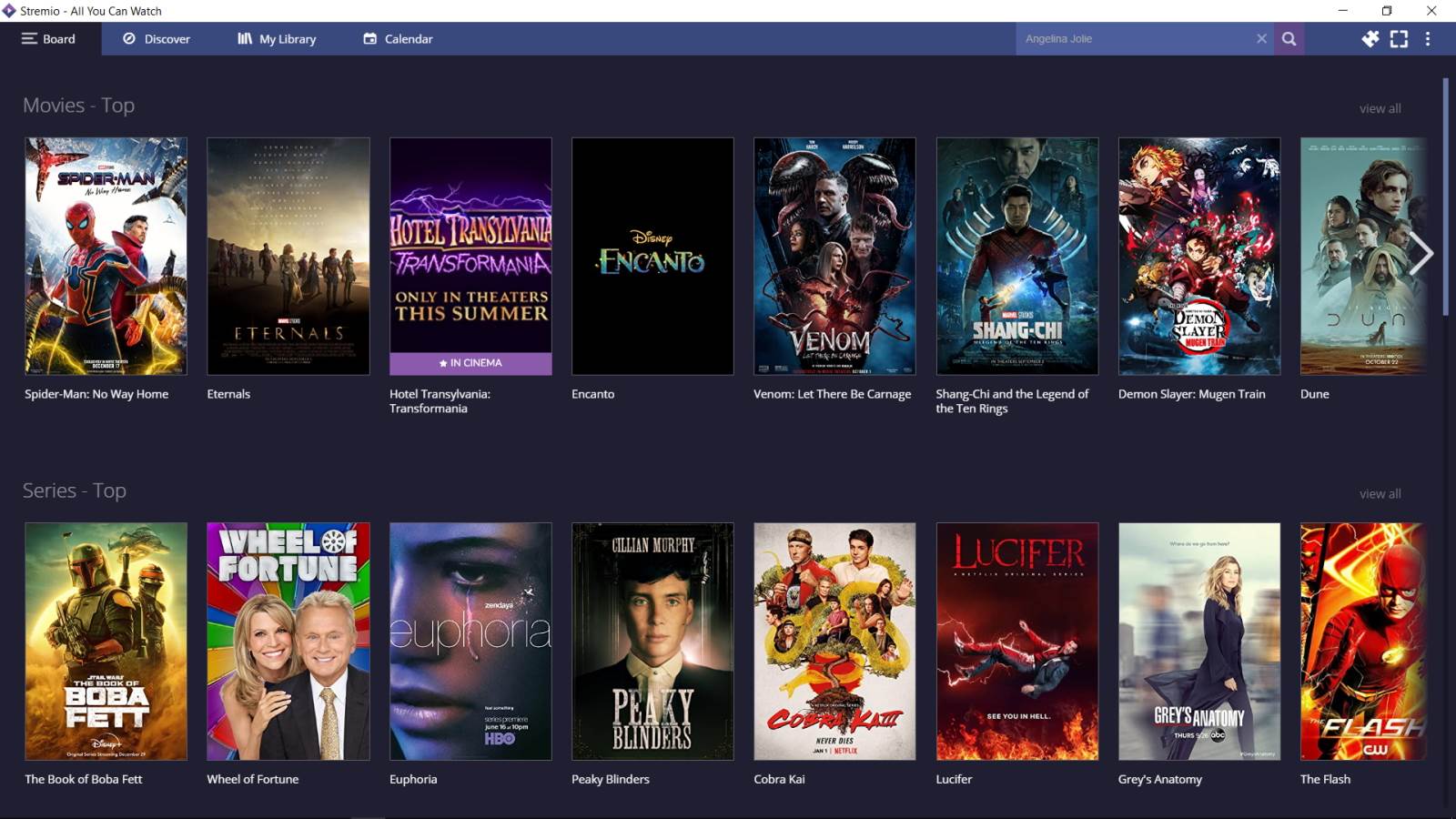This screenshot has height=819, width=1456.
Task: Open the Board tab
Action: click(x=49, y=39)
